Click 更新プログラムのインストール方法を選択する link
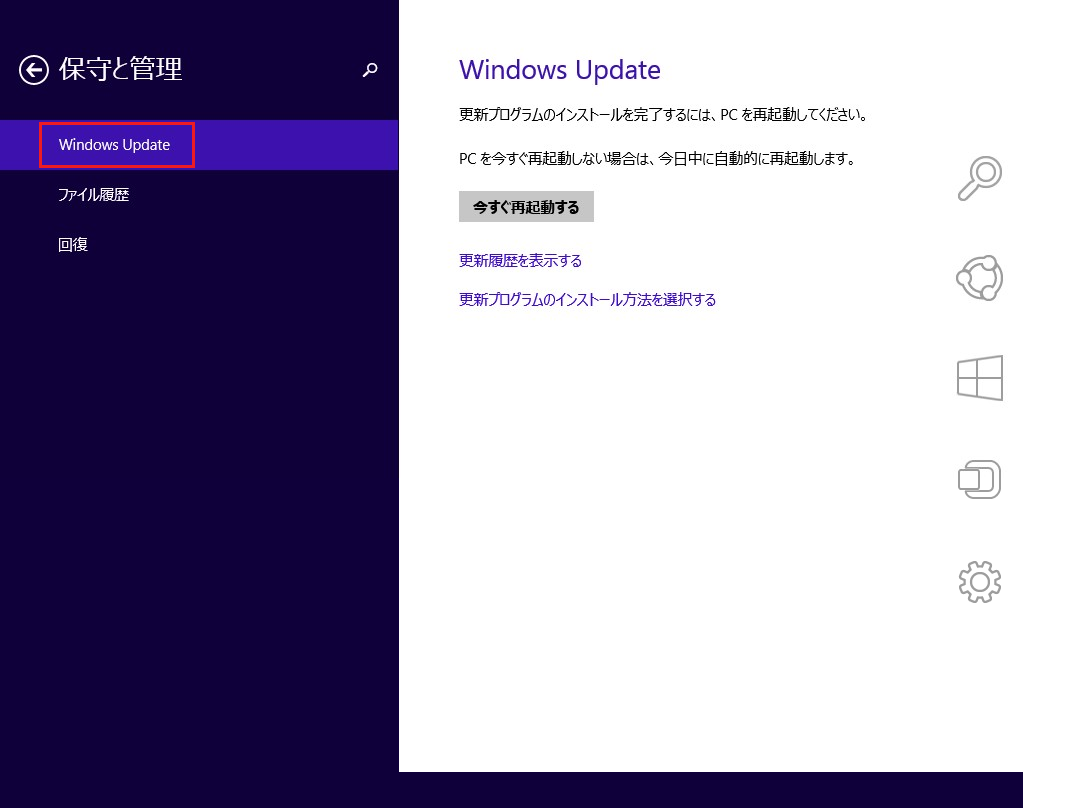The width and height of the screenshot is (1070, 808). tap(587, 300)
